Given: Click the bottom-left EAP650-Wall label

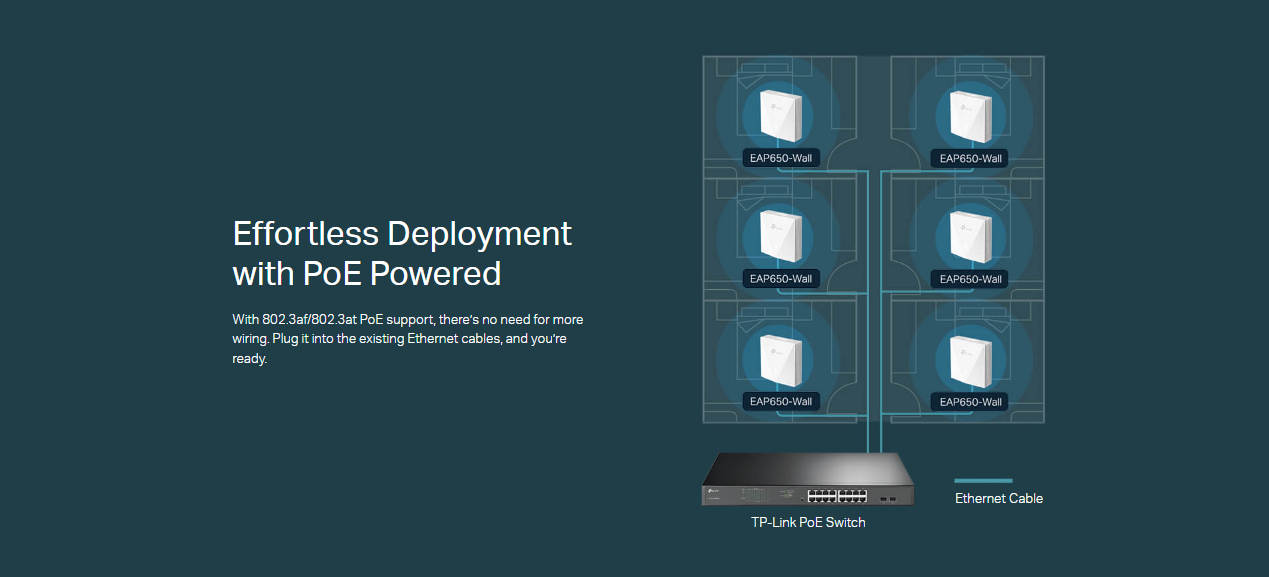Looking at the screenshot, I should [x=780, y=401].
